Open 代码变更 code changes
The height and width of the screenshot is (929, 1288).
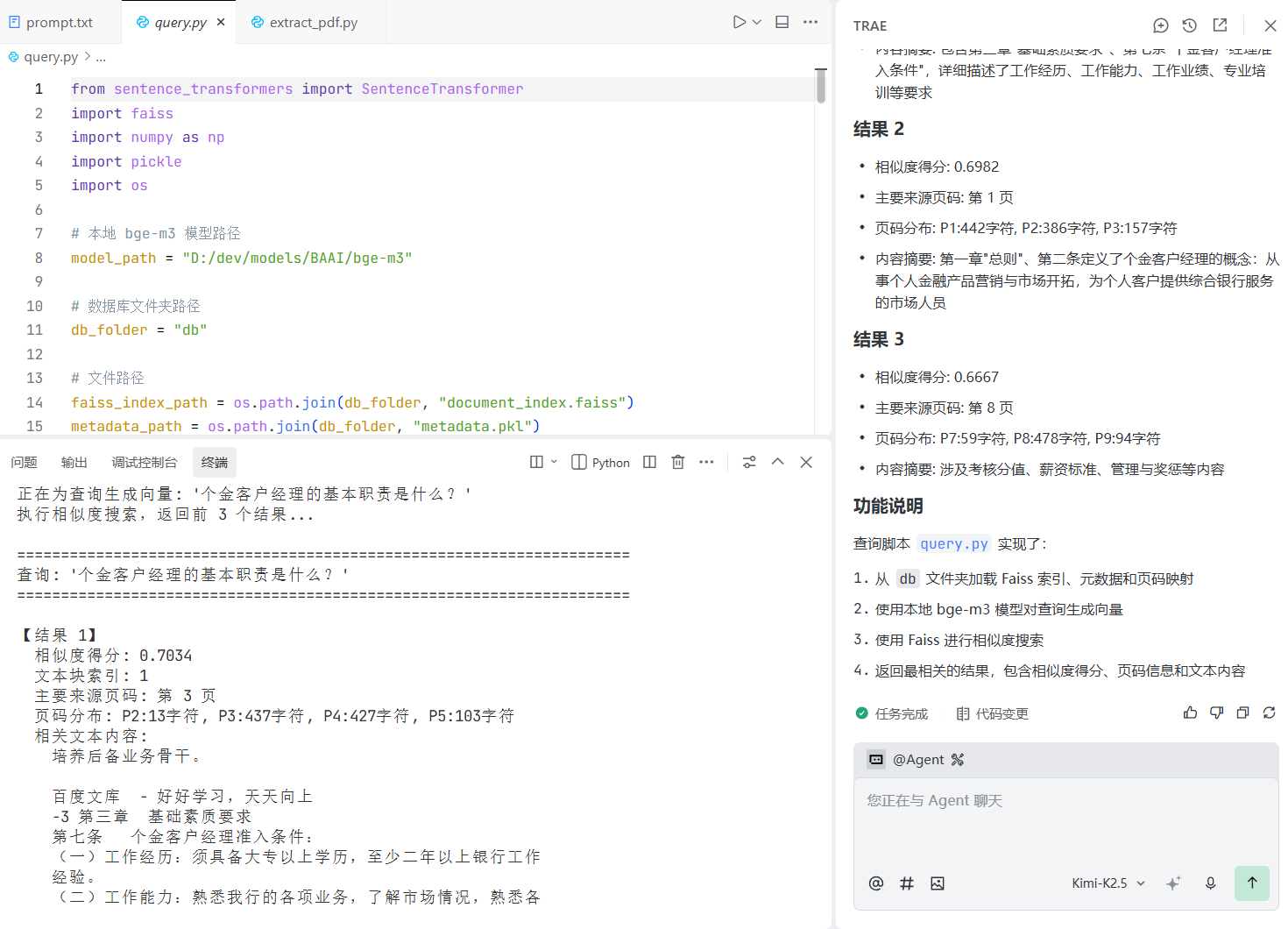click(992, 713)
